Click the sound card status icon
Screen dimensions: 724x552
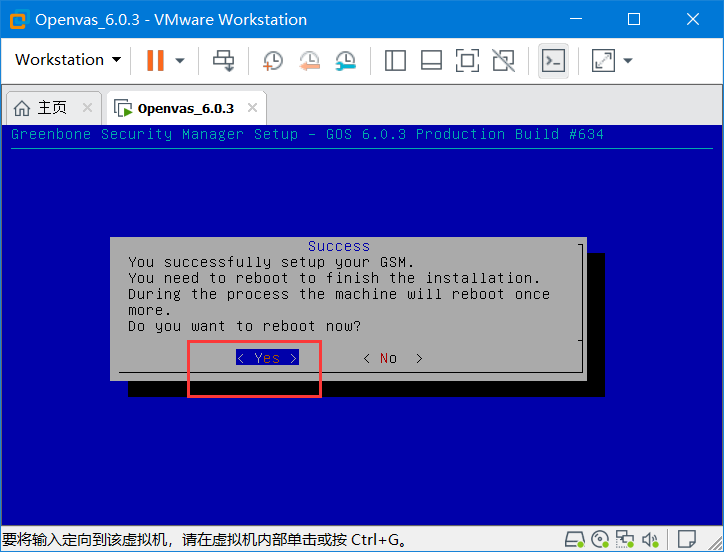(650, 539)
